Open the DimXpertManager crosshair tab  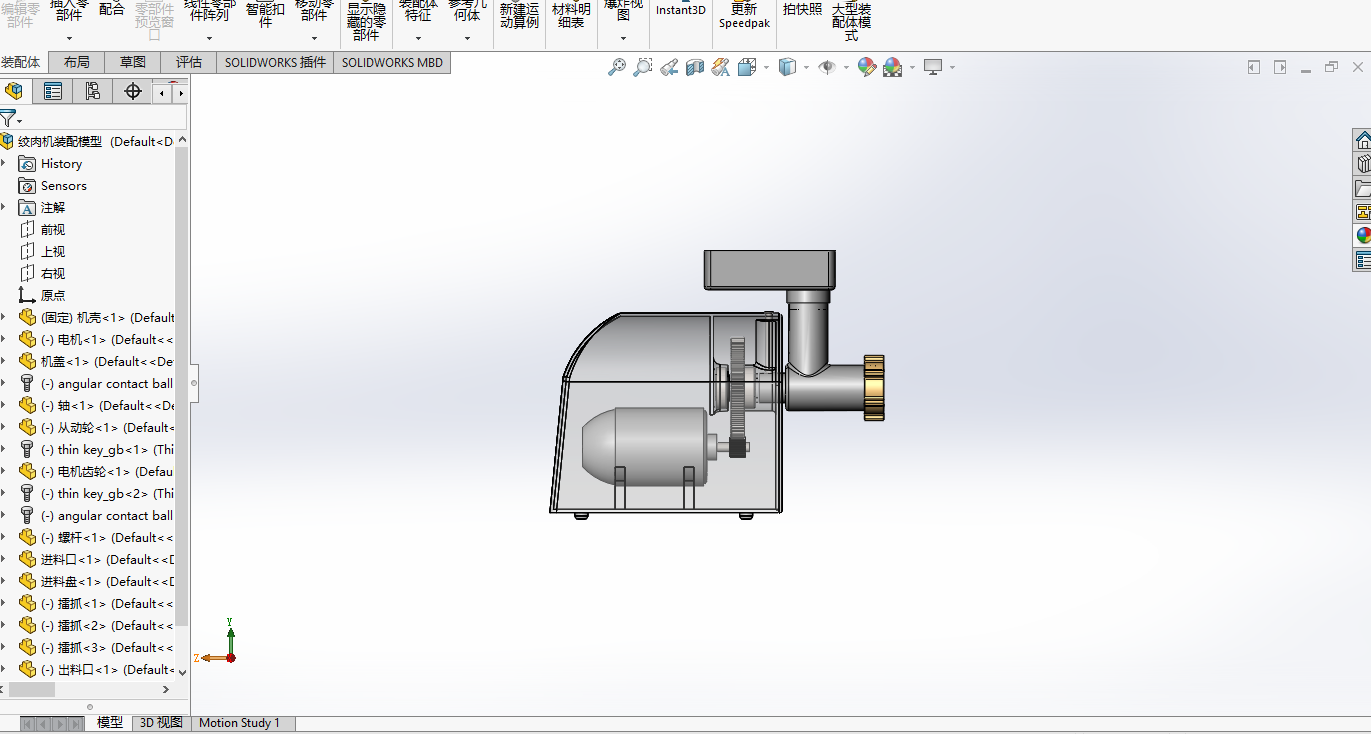click(x=132, y=92)
